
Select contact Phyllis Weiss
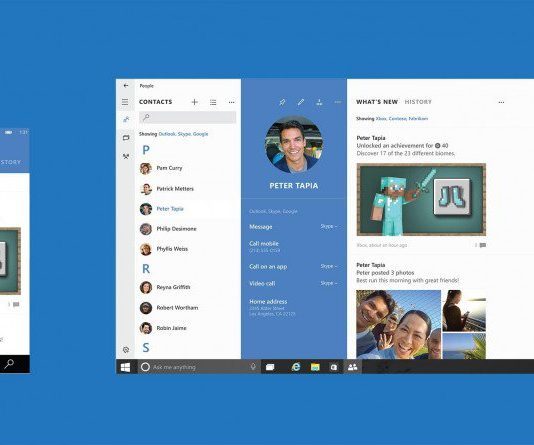(x=188, y=249)
